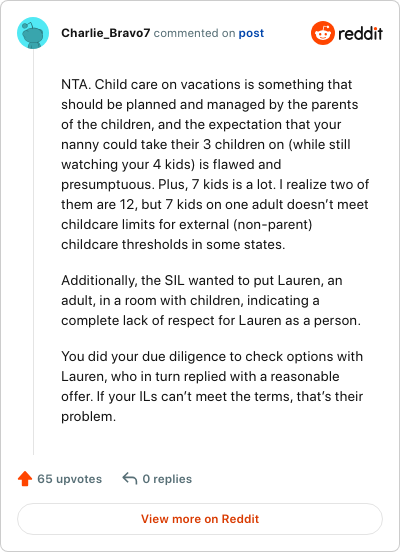Open the Charlie_Bravo7 username profile link
Viewport: 400px width, 552px height.
(106, 33)
